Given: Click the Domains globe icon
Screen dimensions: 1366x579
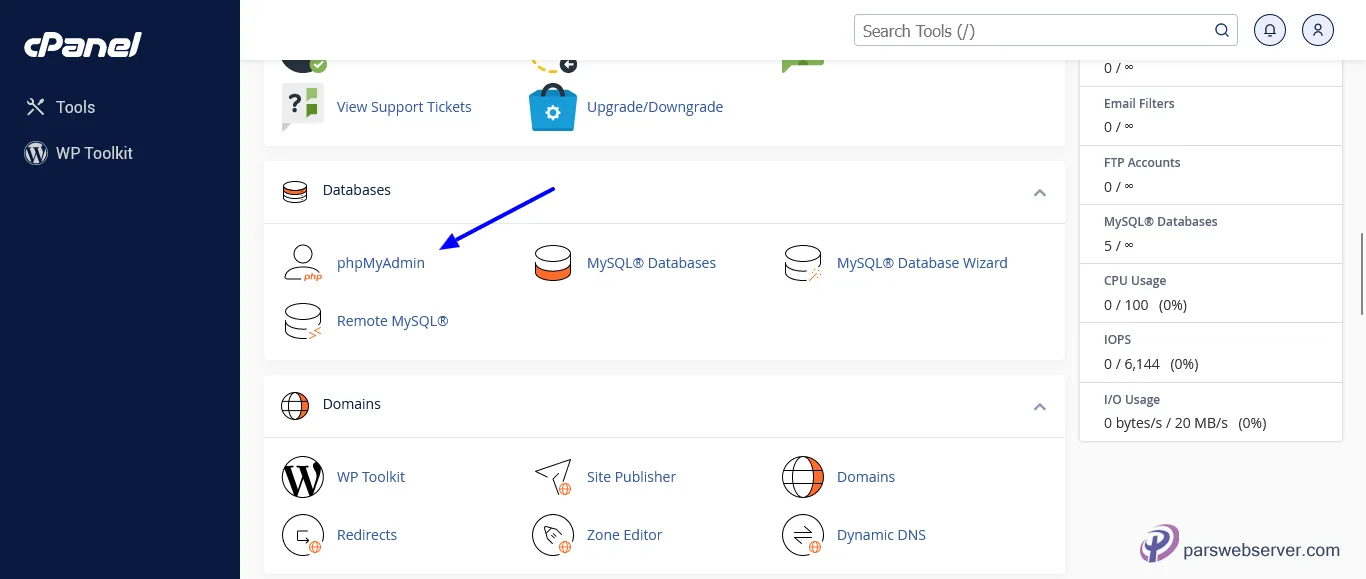Looking at the screenshot, I should 803,477.
